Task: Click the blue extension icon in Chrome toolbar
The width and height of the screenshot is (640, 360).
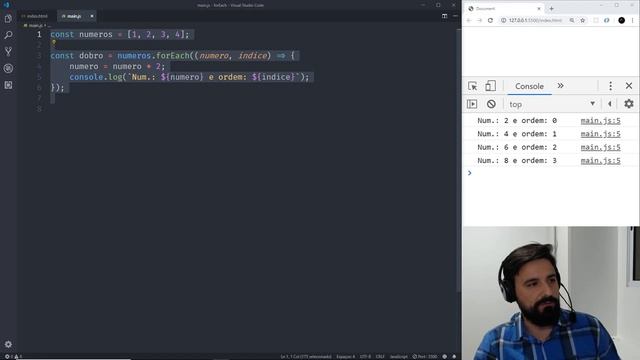Action: 607,20
